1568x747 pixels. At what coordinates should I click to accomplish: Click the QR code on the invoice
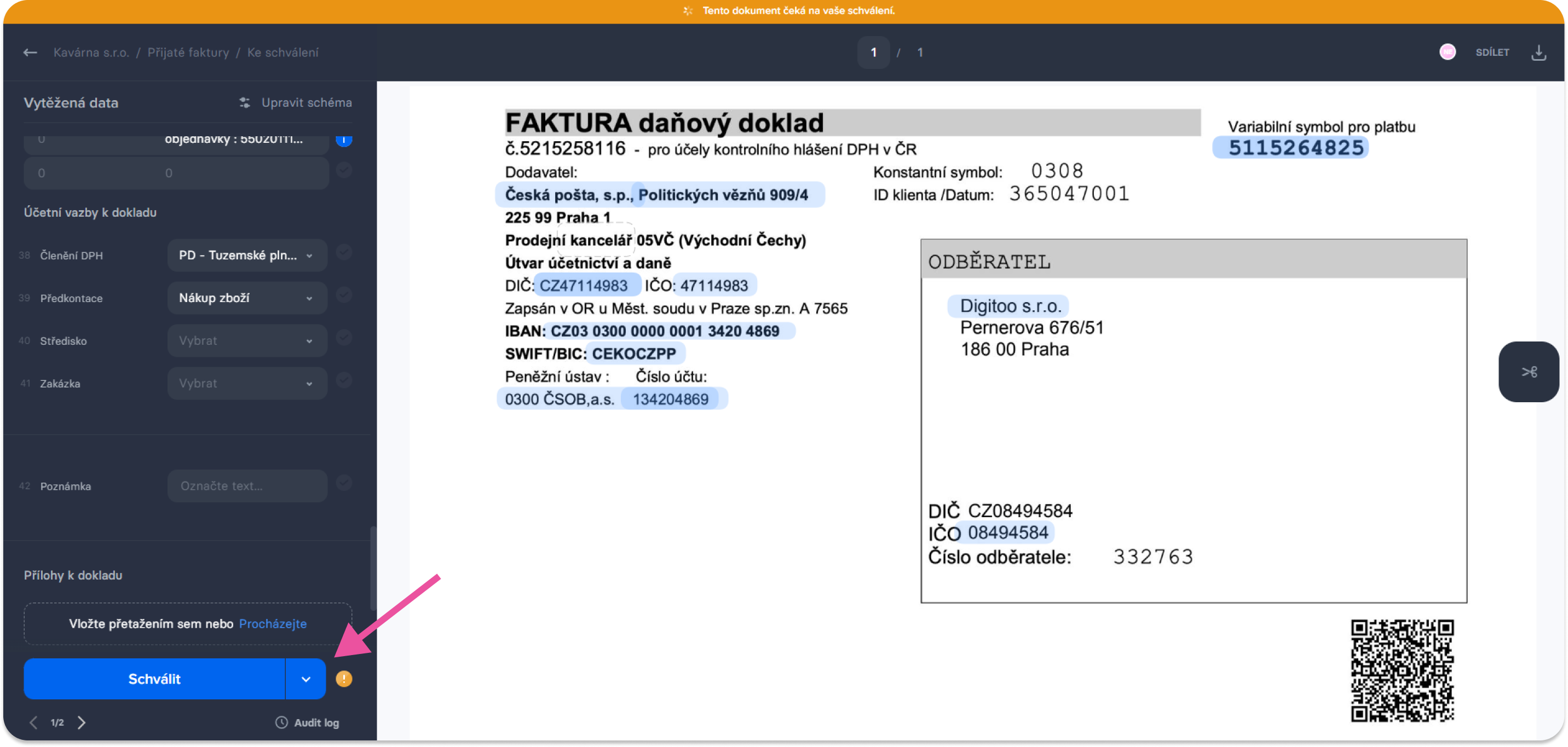(1403, 671)
